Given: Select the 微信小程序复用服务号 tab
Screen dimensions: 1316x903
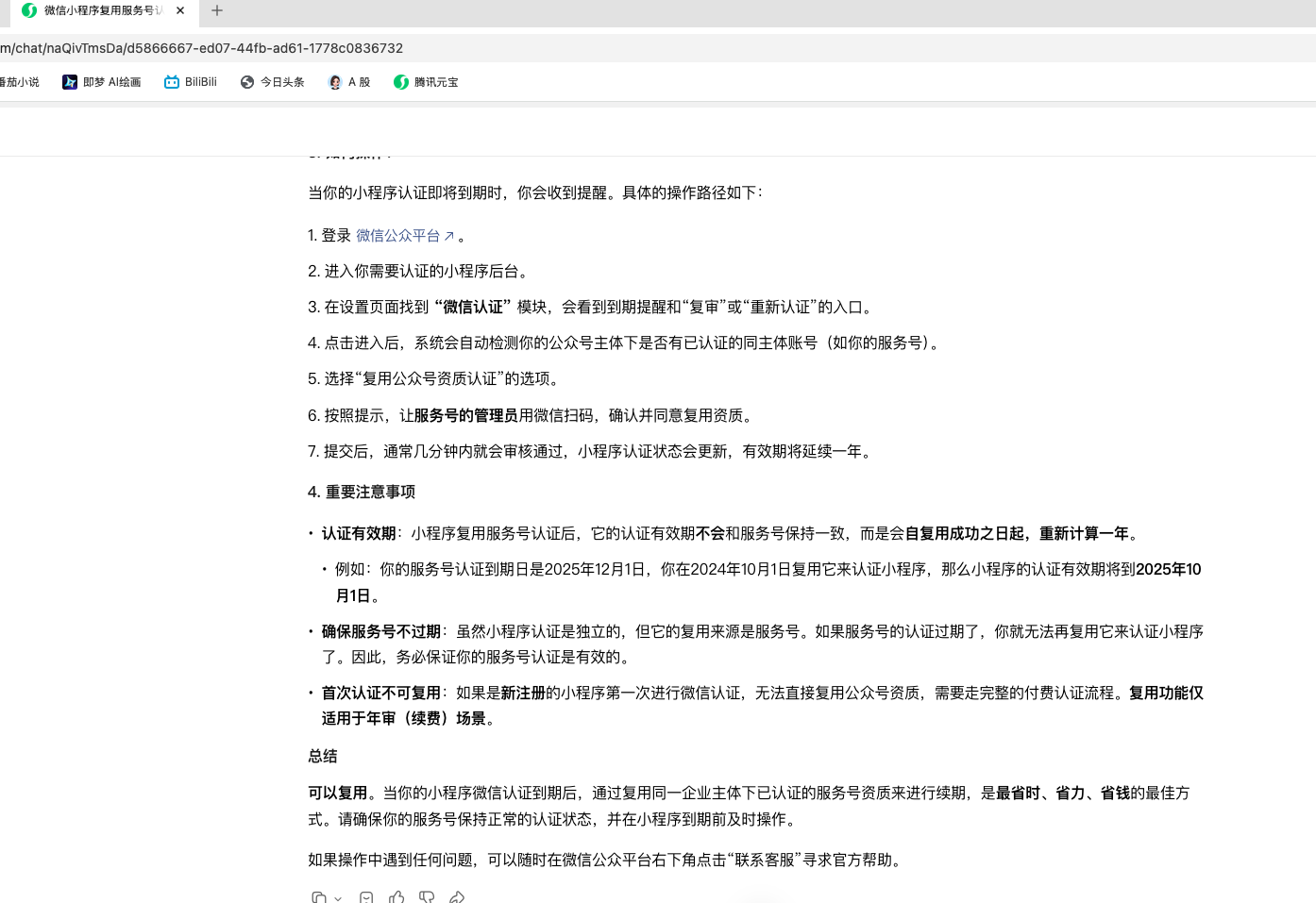Looking at the screenshot, I should tap(104, 10).
